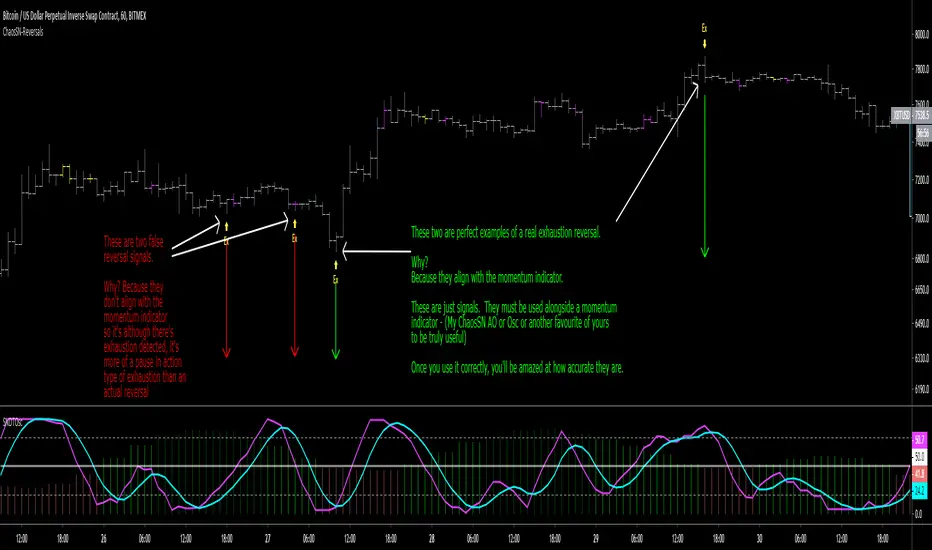Screen dimensions: 932x550
Task: Click the 6190.0 price axis label
Action: click(x=921, y=389)
